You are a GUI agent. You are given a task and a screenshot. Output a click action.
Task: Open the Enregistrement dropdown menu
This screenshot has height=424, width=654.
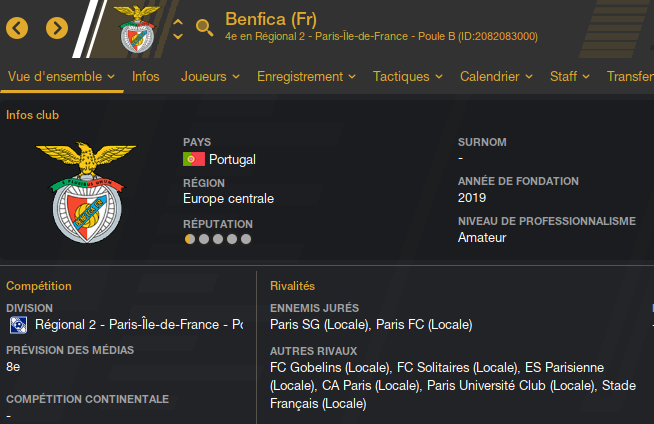[x=306, y=76]
